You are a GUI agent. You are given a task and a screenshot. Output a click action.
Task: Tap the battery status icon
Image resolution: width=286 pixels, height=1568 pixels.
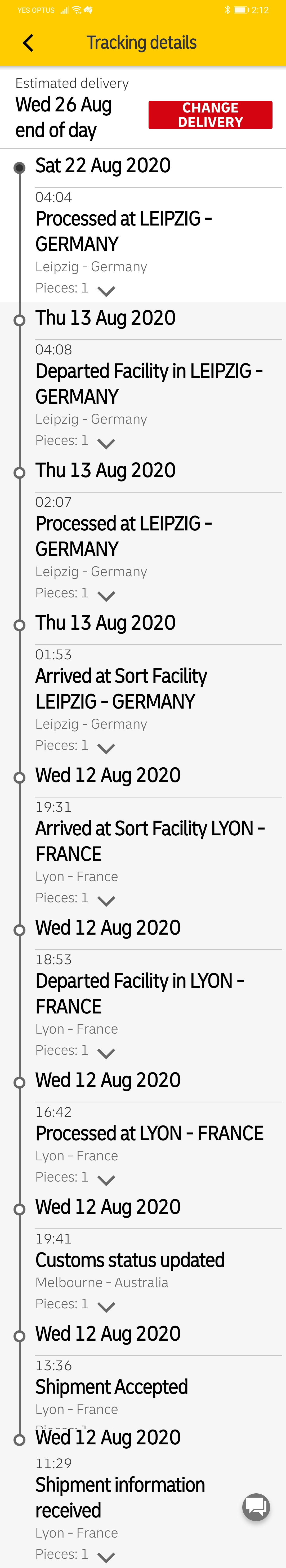click(242, 10)
